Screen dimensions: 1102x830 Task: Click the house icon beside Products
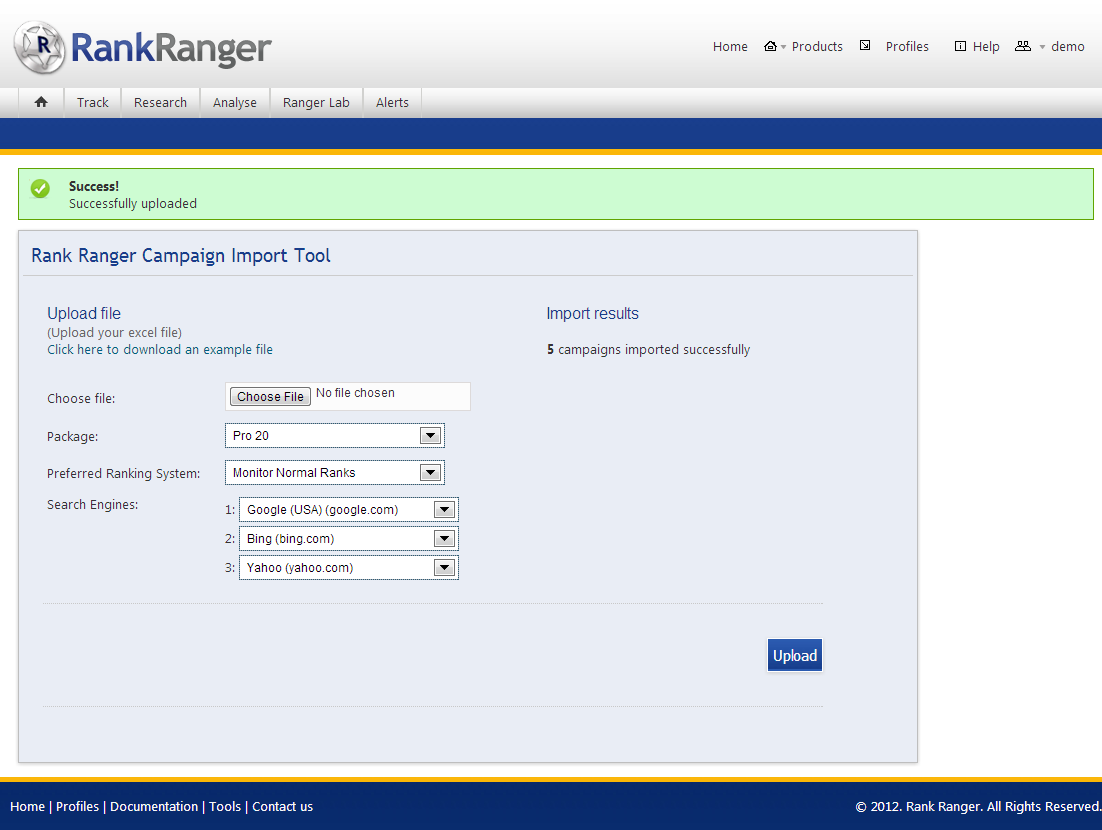(x=770, y=46)
